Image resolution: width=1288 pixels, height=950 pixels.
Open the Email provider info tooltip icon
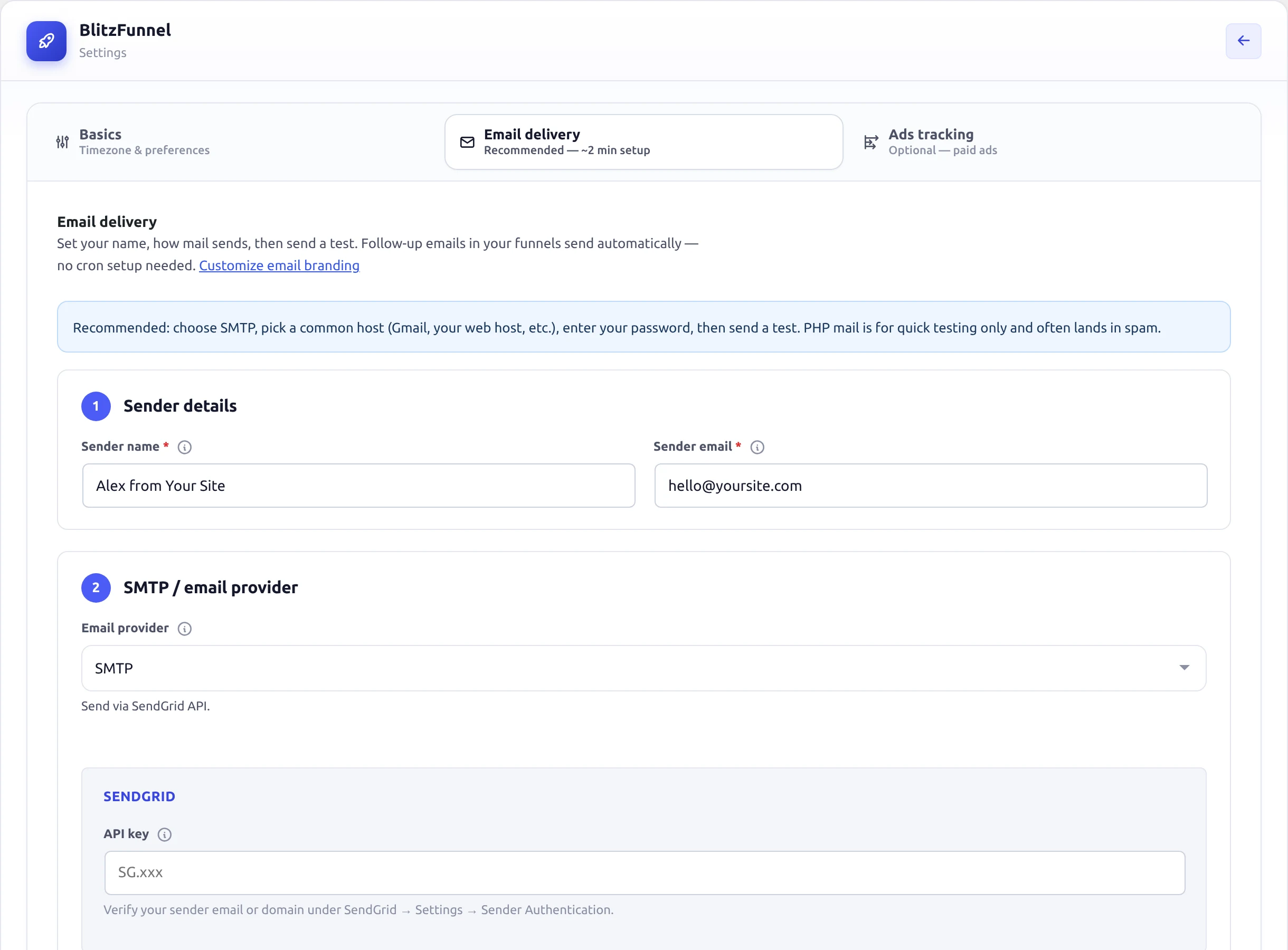pos(185,629)
